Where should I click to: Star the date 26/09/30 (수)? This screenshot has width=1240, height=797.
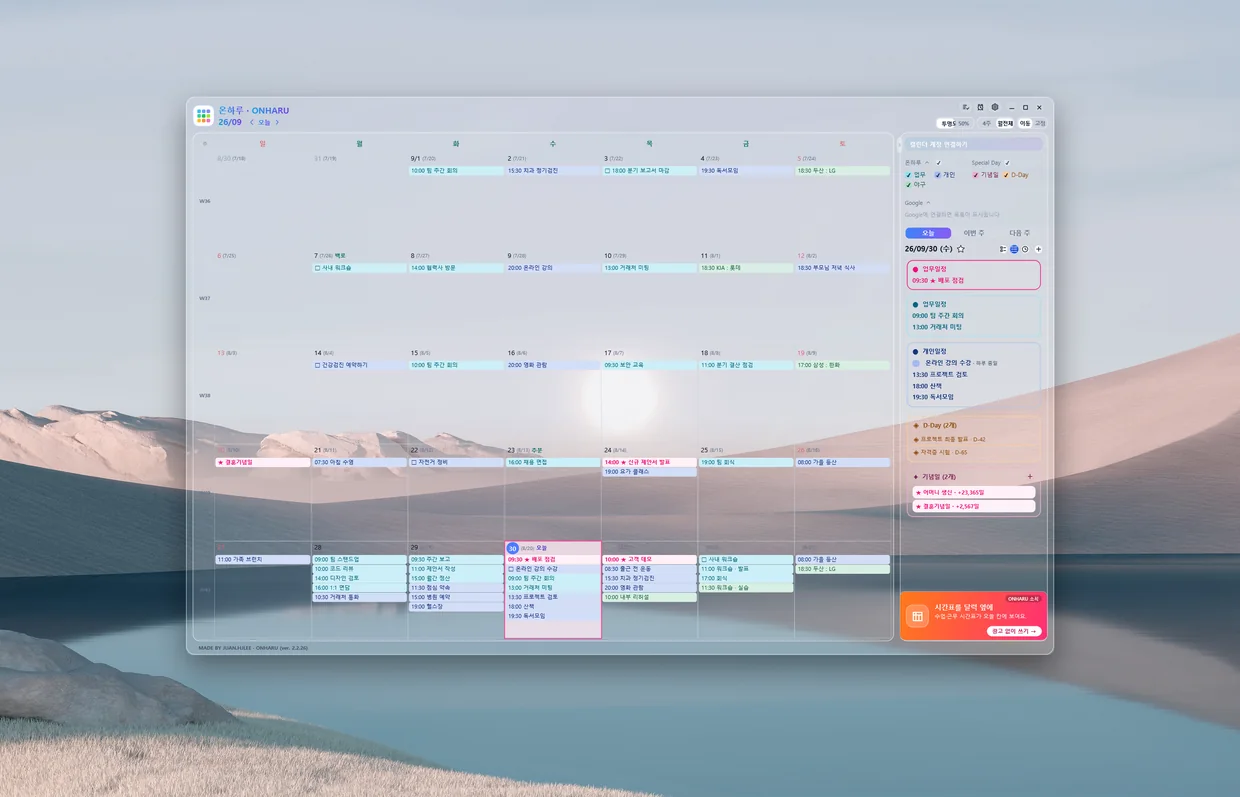[x=961, y=249]
